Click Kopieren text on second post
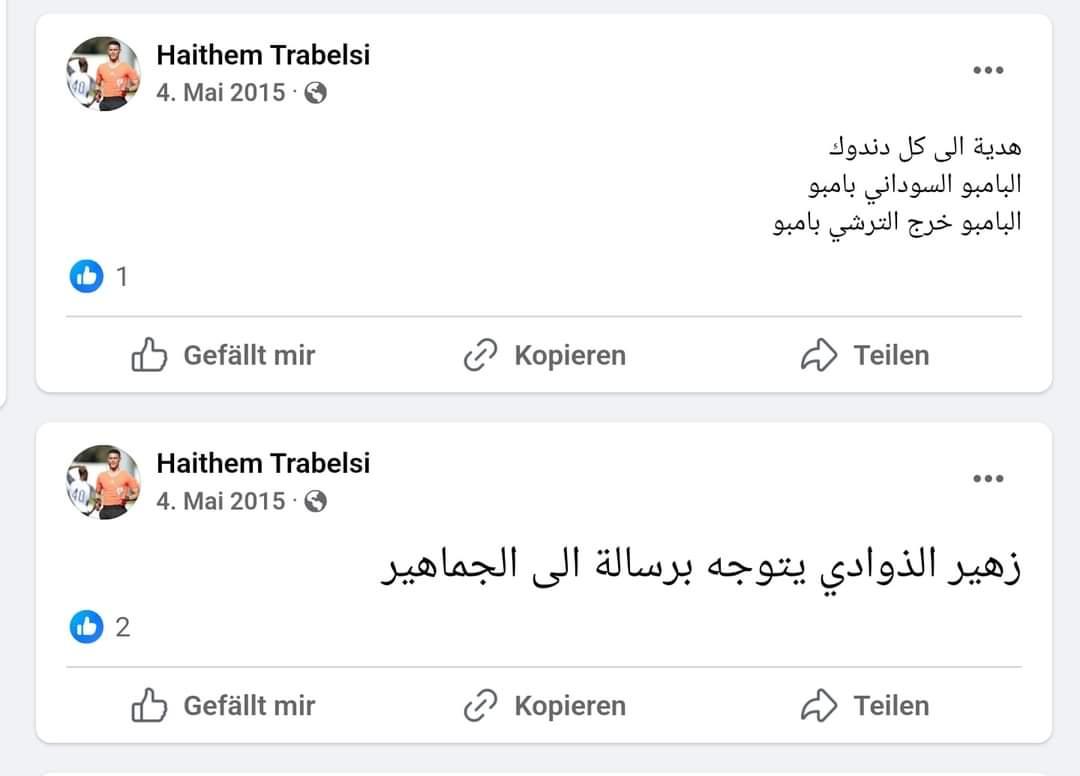 click(570, 706)
